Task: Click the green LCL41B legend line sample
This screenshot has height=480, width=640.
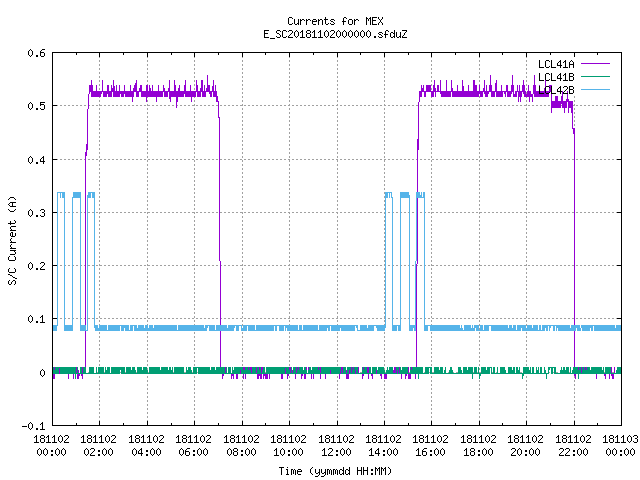Action: pyautogui.click(x=595, y=76)
